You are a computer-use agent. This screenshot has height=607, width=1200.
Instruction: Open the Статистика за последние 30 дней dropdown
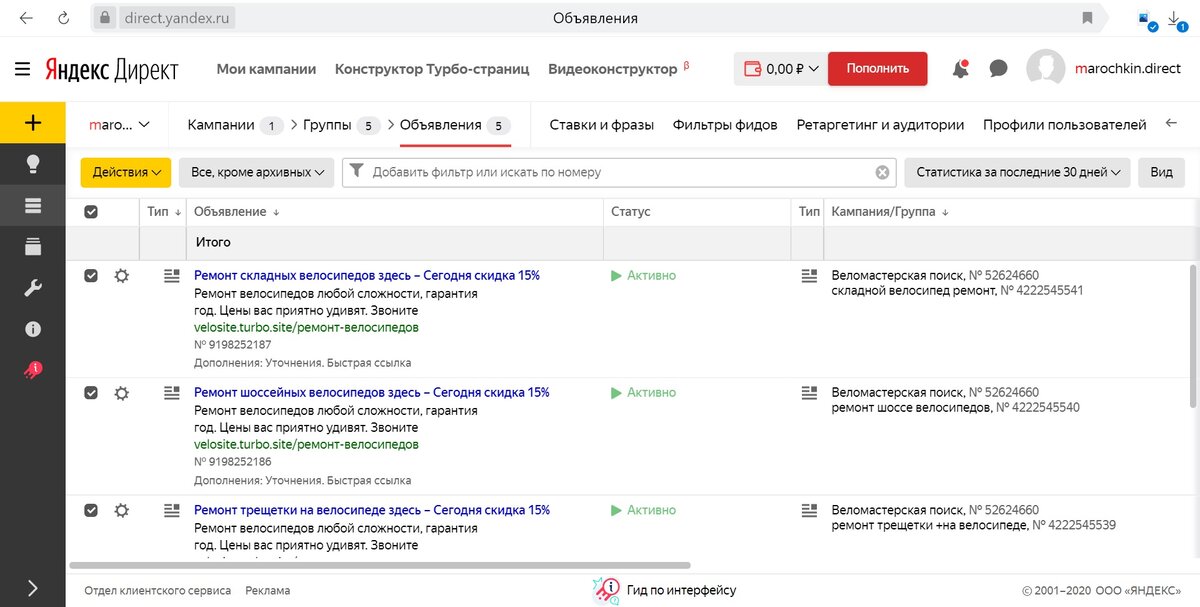point(1018,172)
